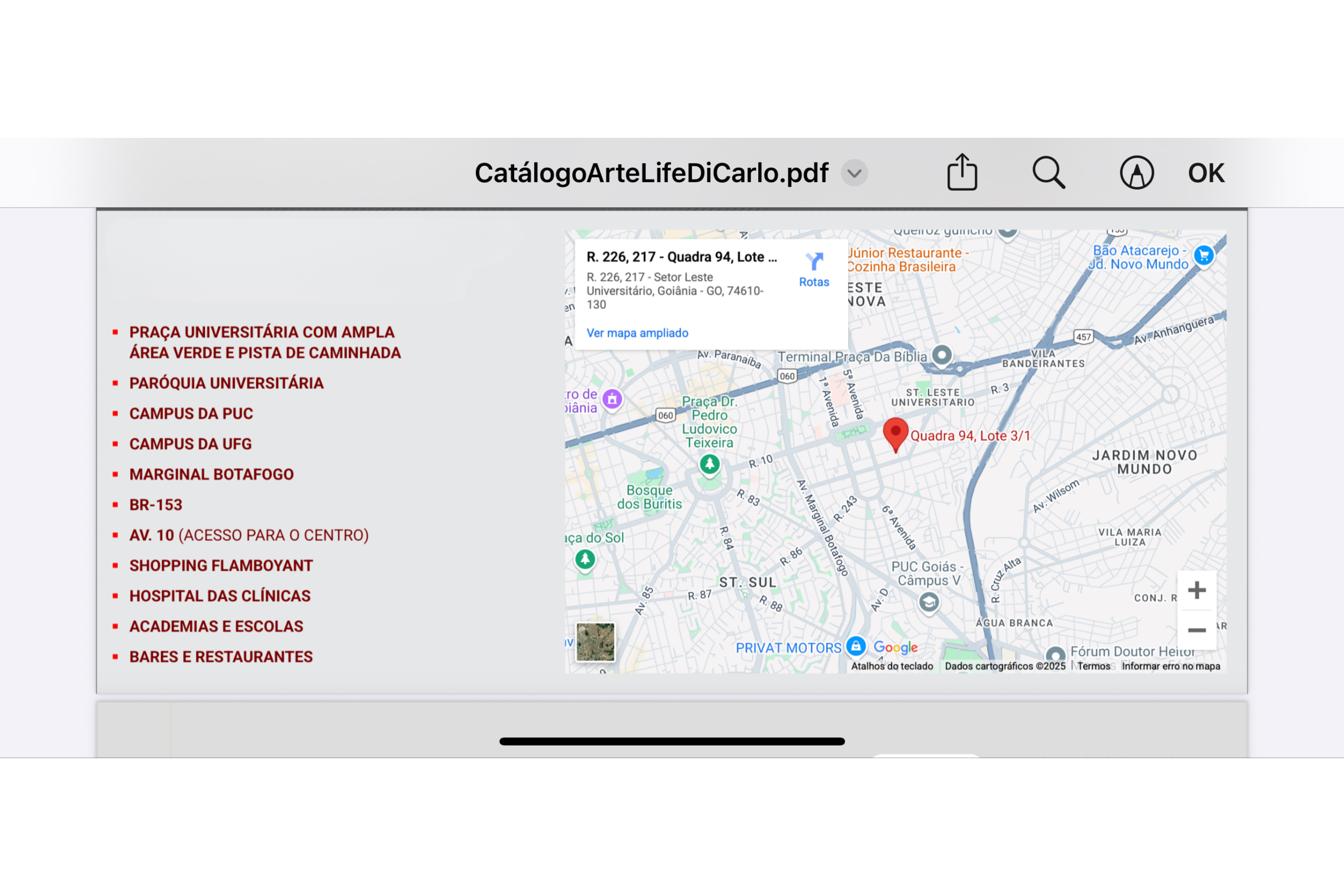Click the Rotas directions icon
Viewport: 1344px width, 896px height.
coord(814,262)
